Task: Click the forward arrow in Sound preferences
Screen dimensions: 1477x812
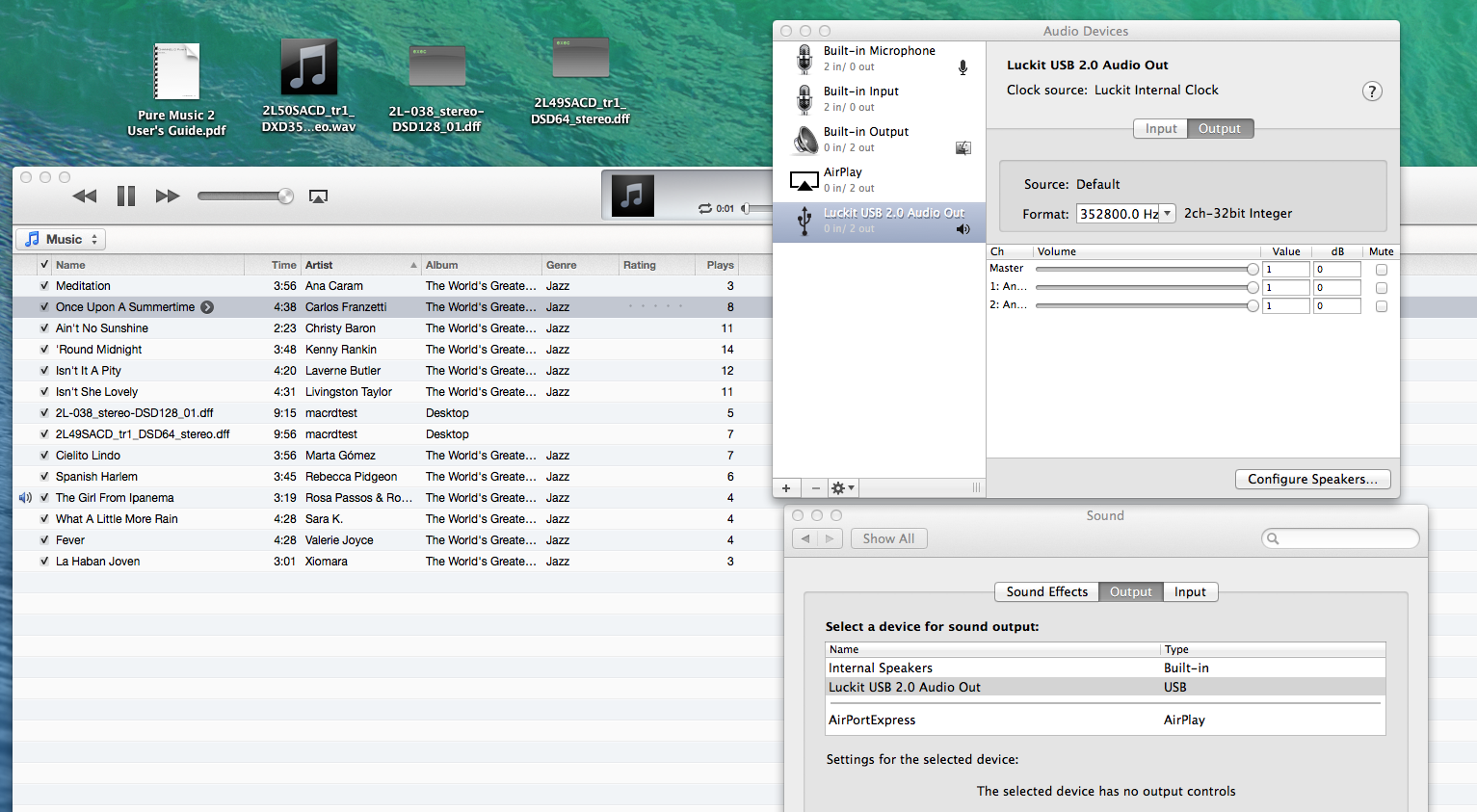Action: [830, 538]
